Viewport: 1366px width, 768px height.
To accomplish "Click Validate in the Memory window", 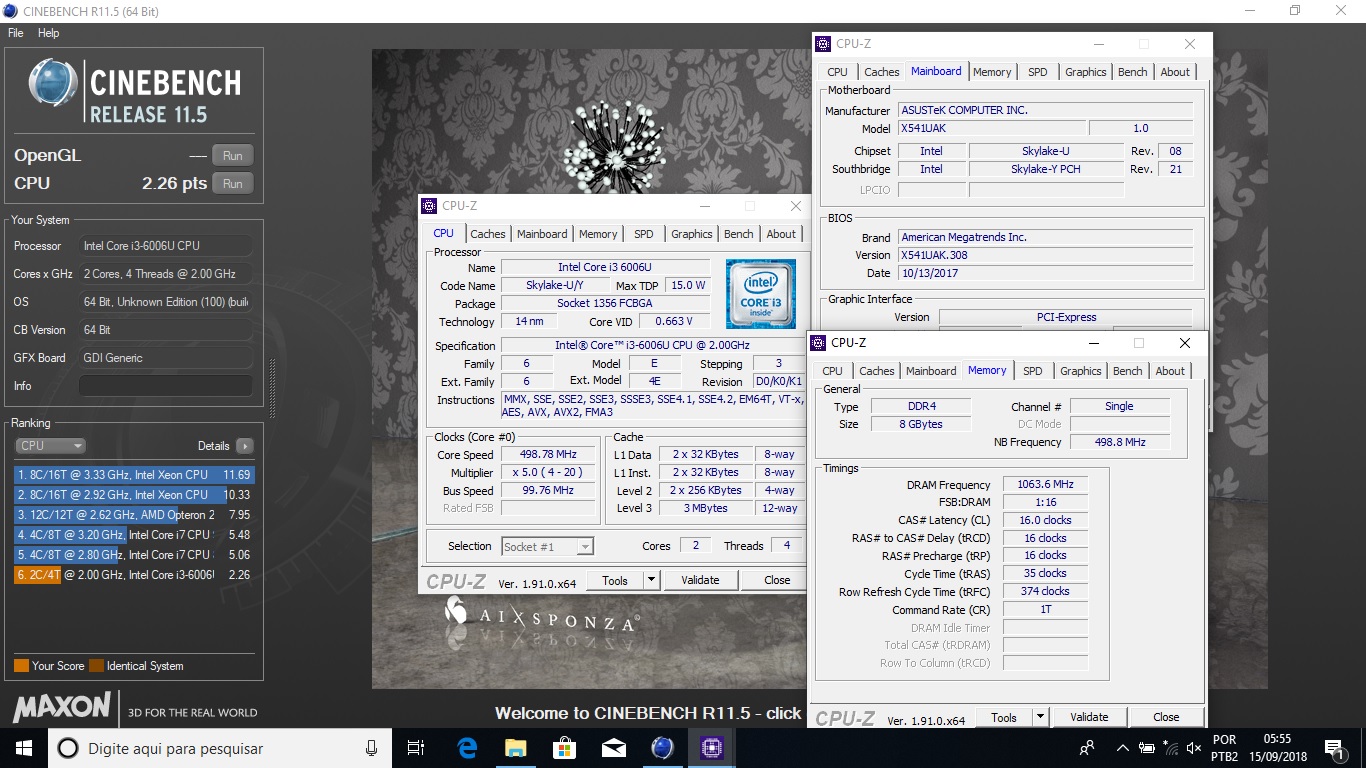I will point(1089,717).
